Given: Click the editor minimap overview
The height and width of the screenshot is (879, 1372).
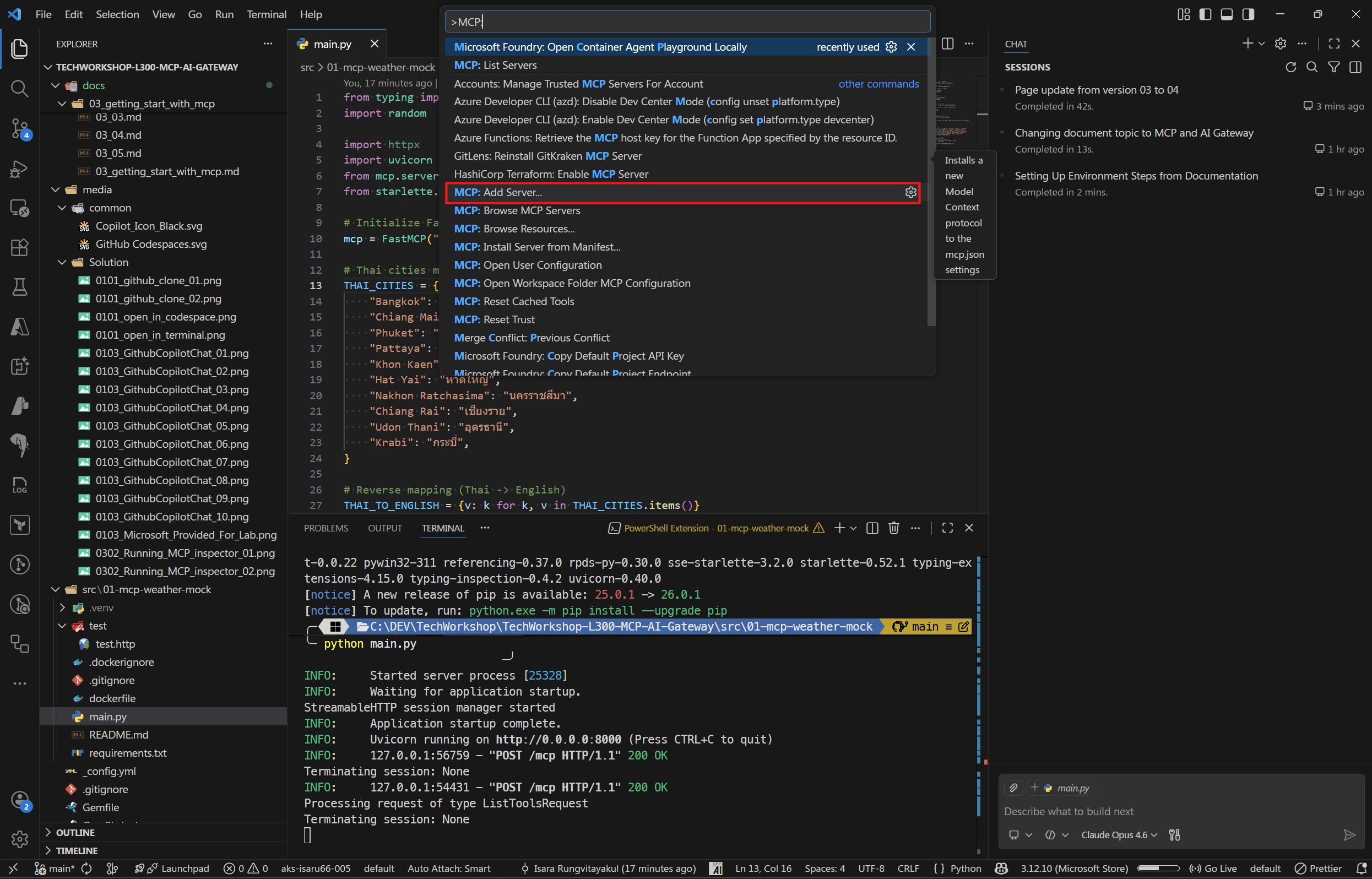Looking at the screenshot, I should tap(955, 114).
